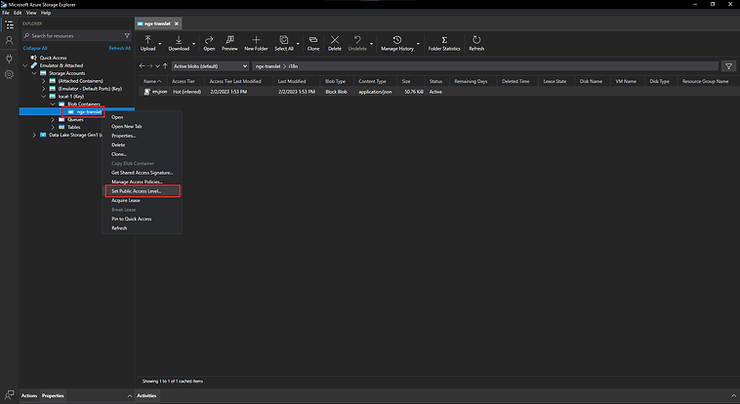Open the File menu
The image size is (740, 404).
[x=6, y=13]
